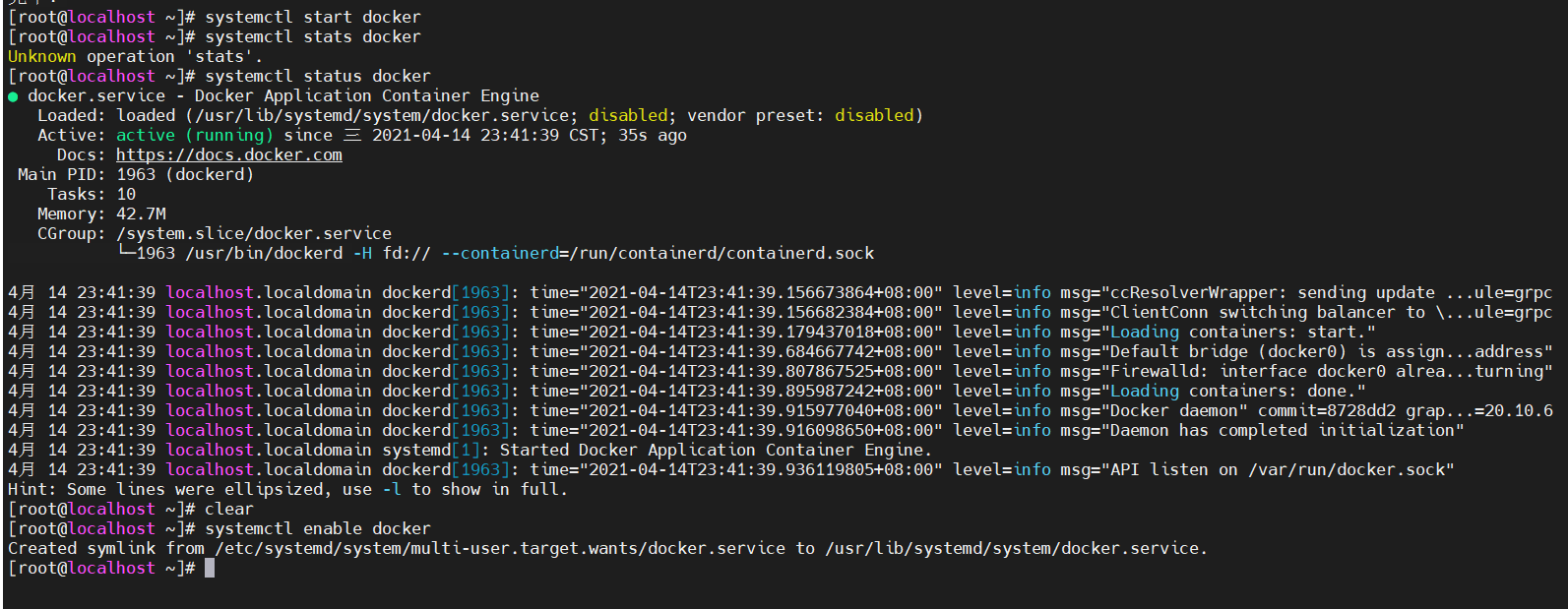
Task: Click the 'active (running)' status text
Action: [195, 135]
